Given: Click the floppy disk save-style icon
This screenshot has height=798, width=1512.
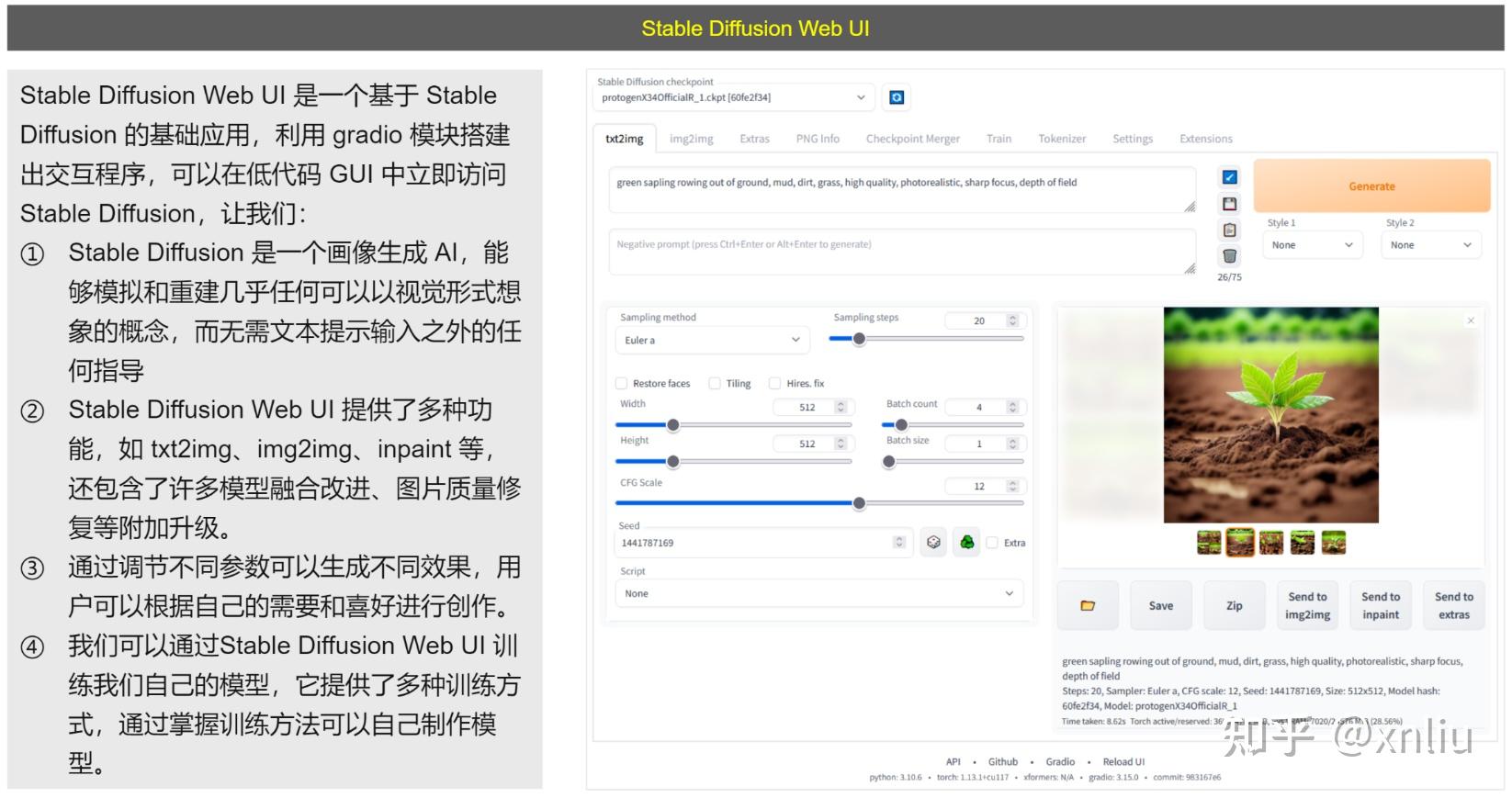Looking at the screenshot, I should 1229,204.
